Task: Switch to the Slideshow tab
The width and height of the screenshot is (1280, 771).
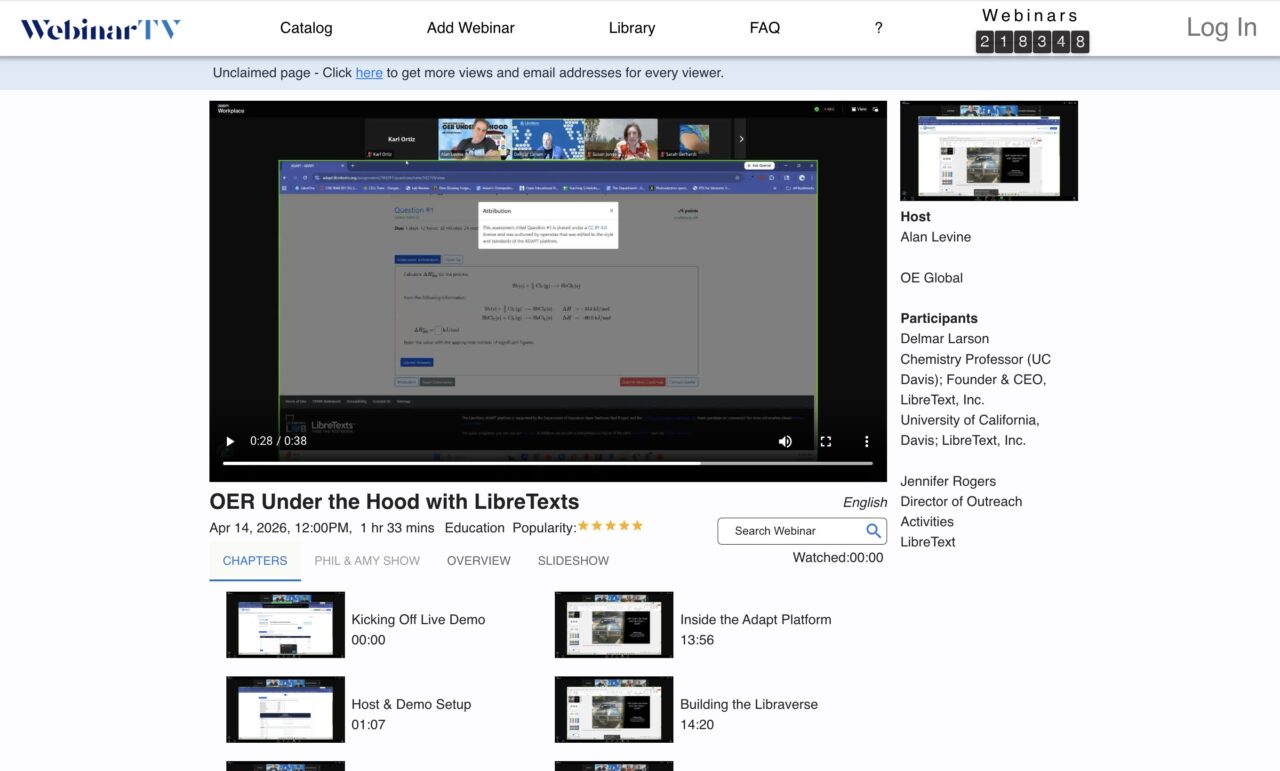Action: coord(573,561)
